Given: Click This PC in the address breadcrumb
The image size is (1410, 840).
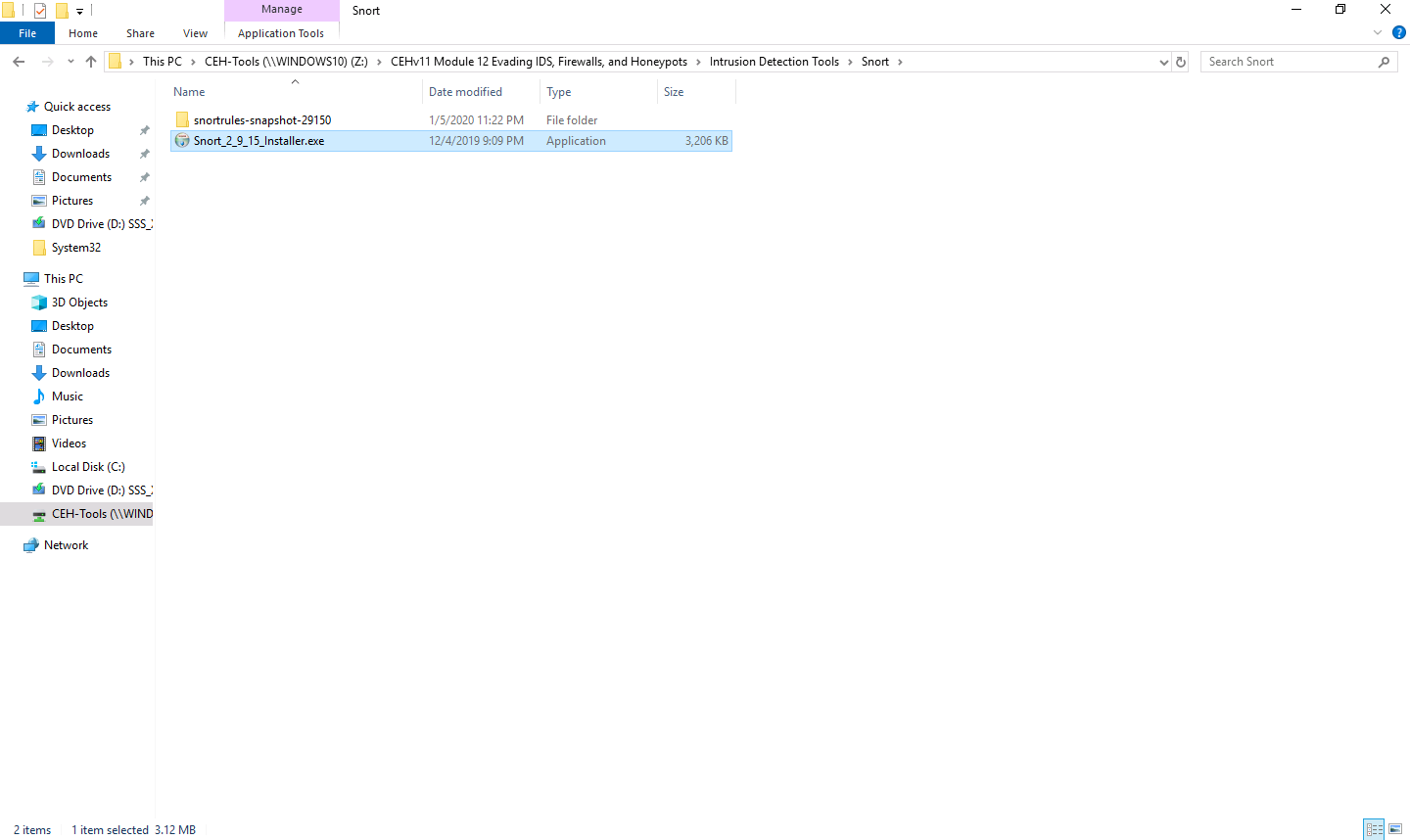Looking at the screenshot, I should pyautogui.click(x=162, y=62).
